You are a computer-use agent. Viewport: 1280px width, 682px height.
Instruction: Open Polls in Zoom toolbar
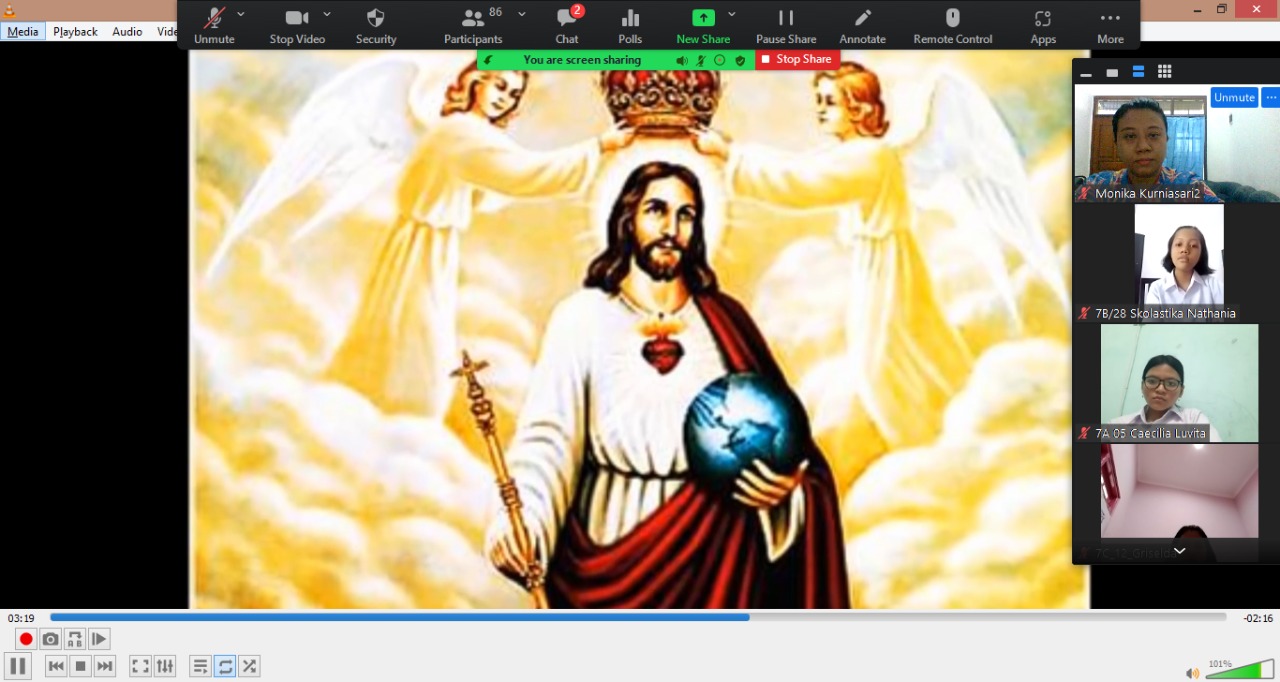pos(630,26)
